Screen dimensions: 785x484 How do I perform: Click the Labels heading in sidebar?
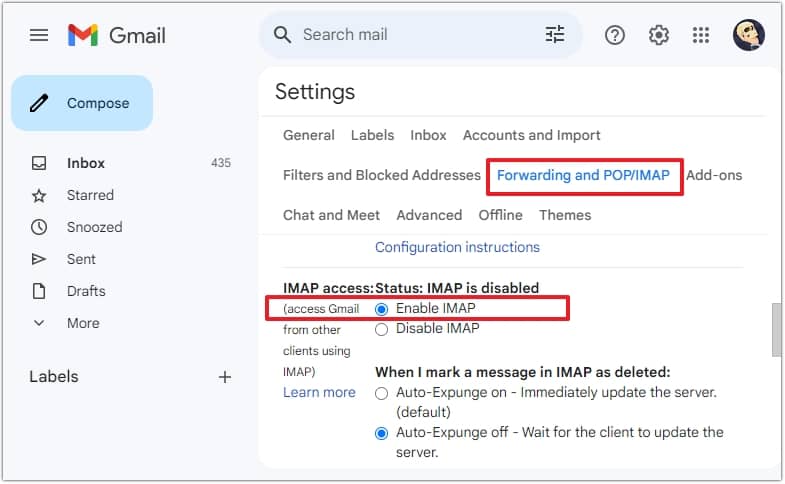point(54,377)
